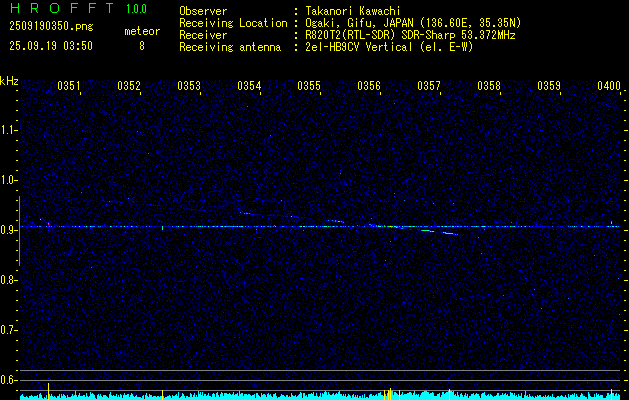629x400 pixels.
Task: Click the 0400 time marker
Action: click(608, 87)
